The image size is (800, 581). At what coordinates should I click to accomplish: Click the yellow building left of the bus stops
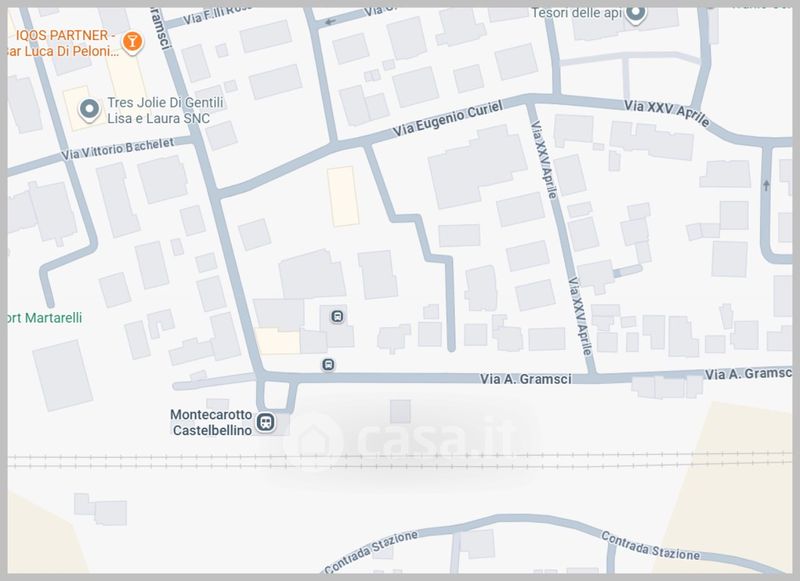pyautogui.click(x=277, y=341)
